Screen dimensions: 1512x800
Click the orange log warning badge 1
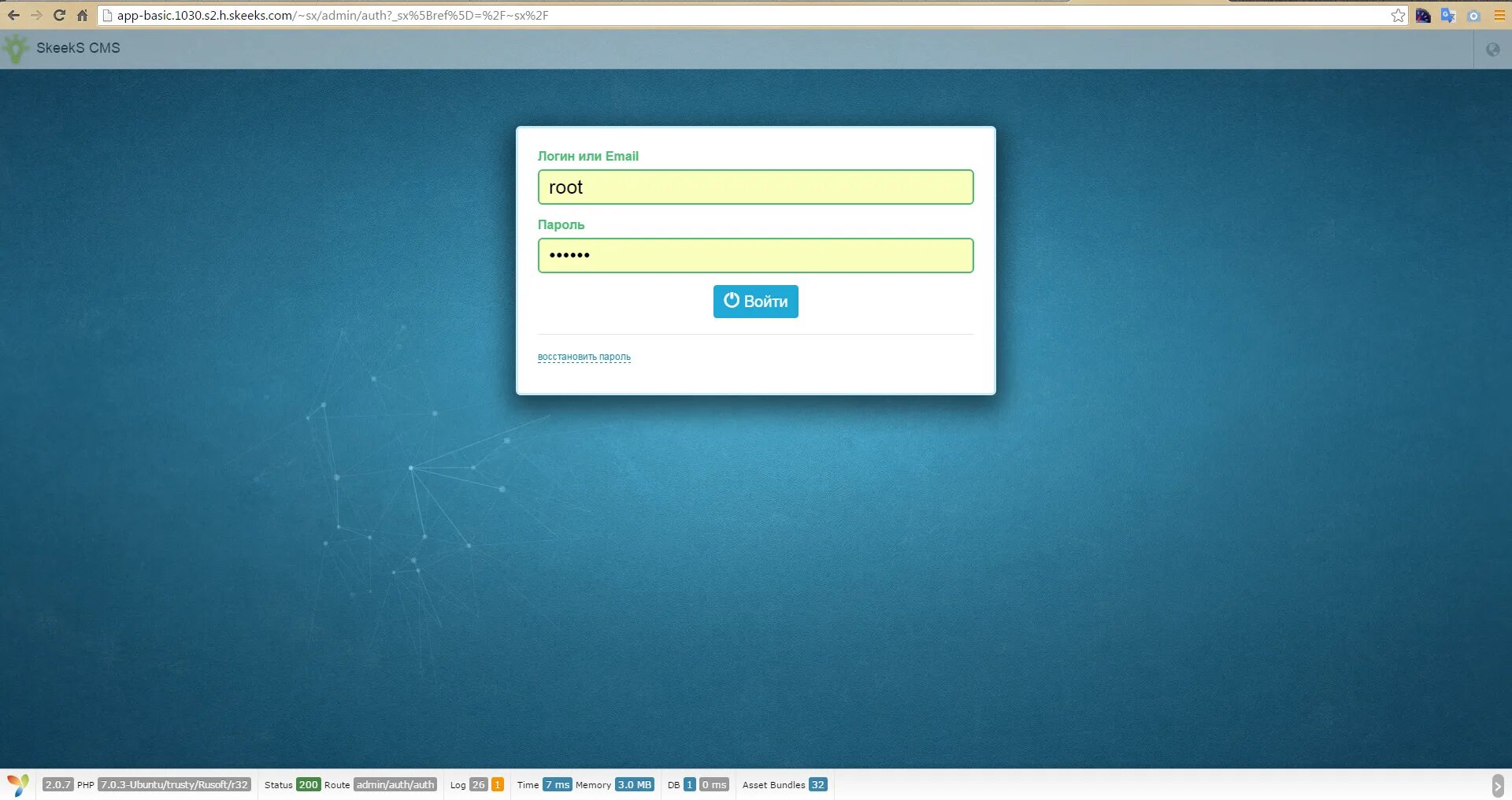(497, 784)
